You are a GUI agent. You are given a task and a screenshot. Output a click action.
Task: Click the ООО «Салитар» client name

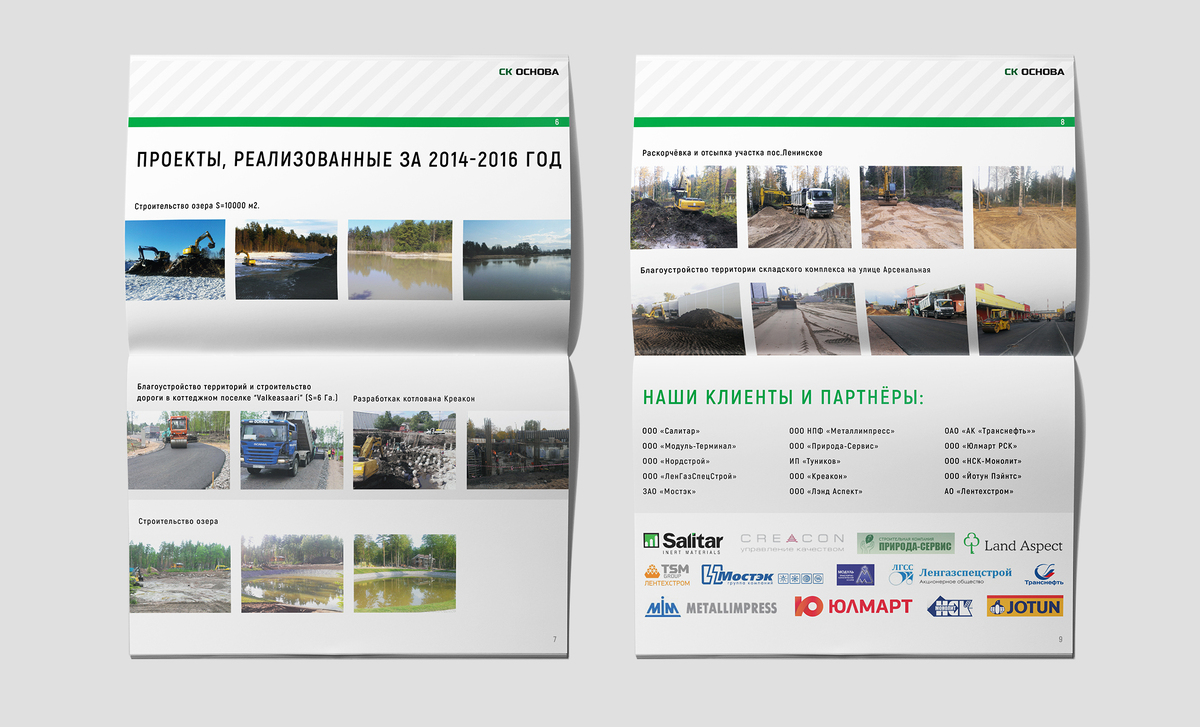pyautogui.click(x=671, y=431)
